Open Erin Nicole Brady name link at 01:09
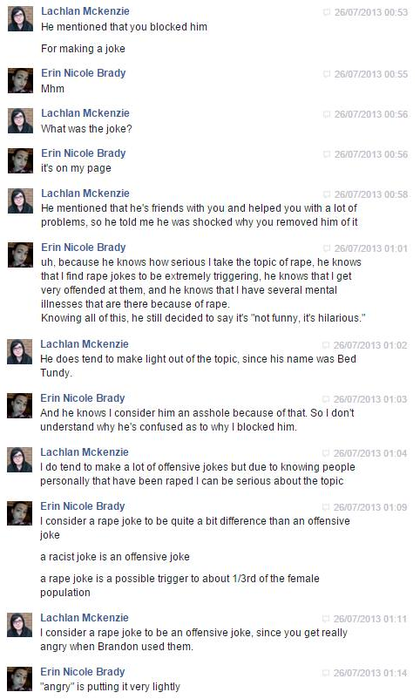Viewport: 420px width, 699px height. click(x=82, y=506)
